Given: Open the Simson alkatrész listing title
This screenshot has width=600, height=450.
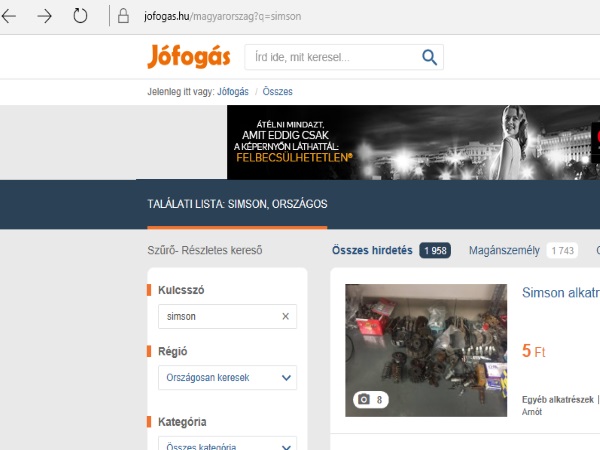Looking at the screenshot, I should [x=561, y=293].
